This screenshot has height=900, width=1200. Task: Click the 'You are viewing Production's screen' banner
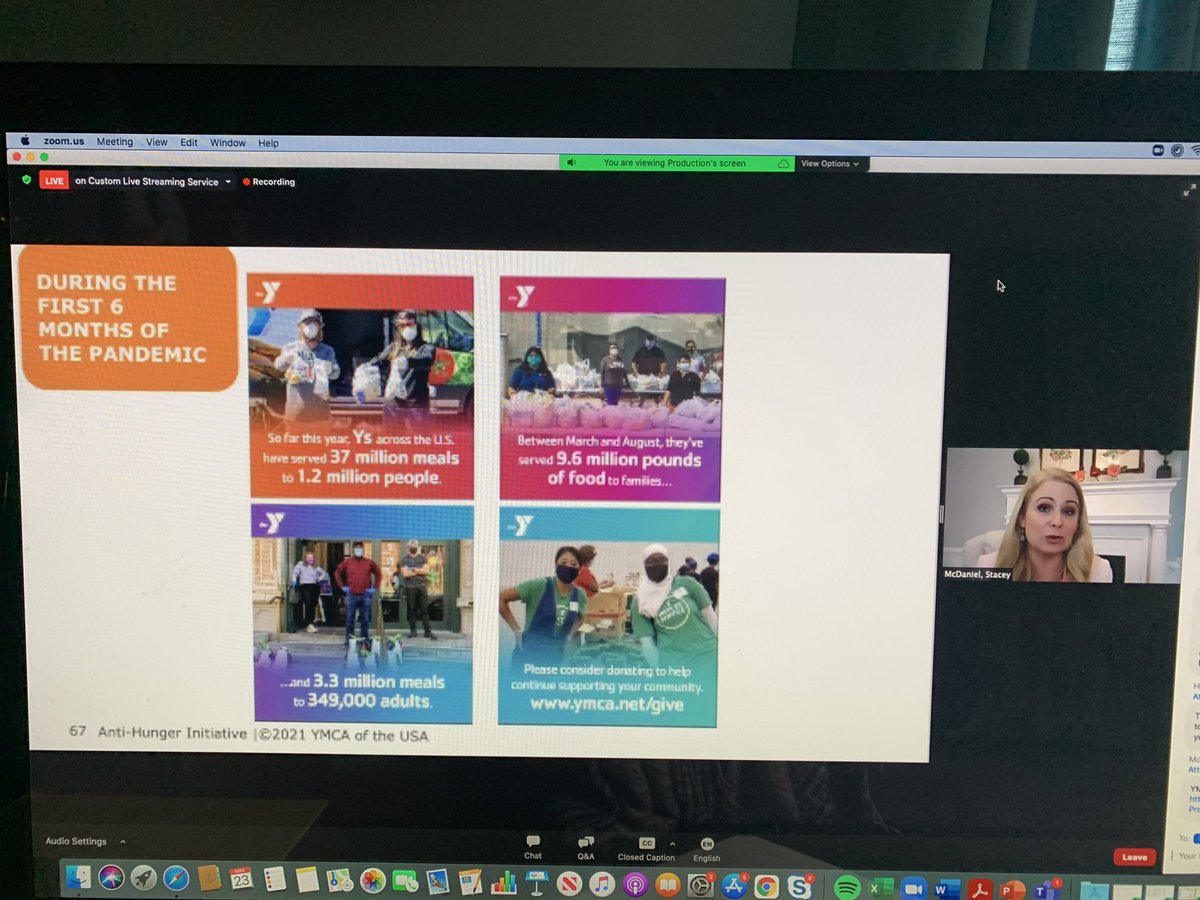(676, 163)
